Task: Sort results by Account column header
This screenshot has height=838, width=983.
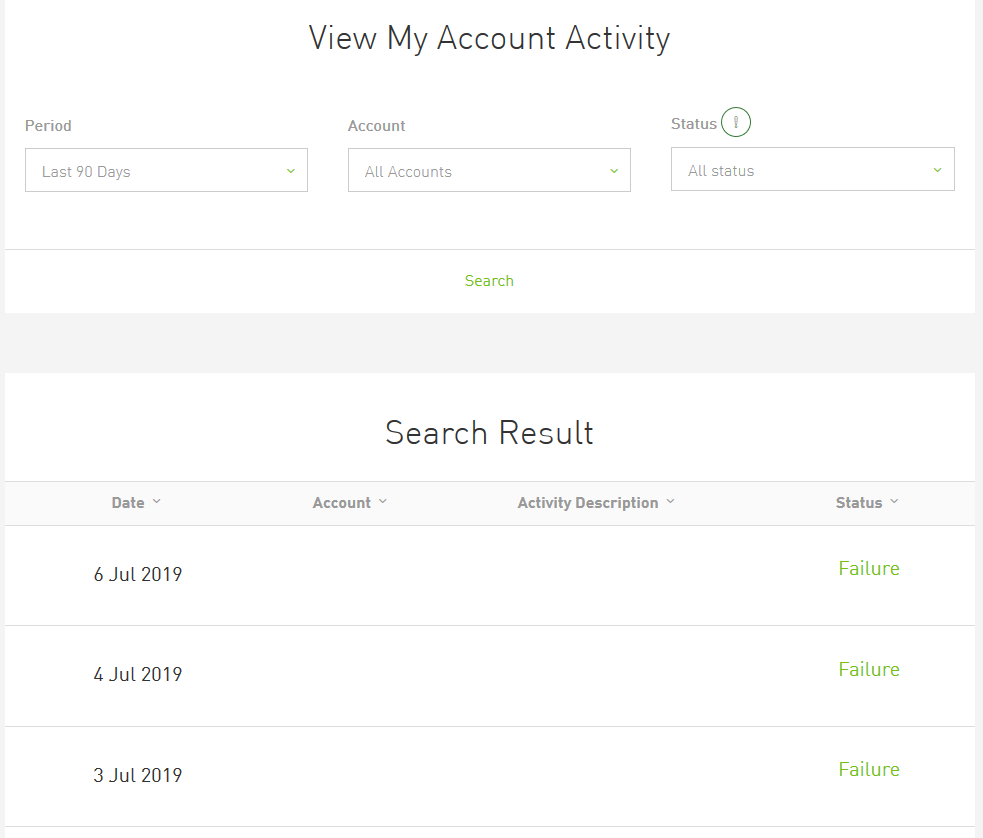Action: pos(342,503)
